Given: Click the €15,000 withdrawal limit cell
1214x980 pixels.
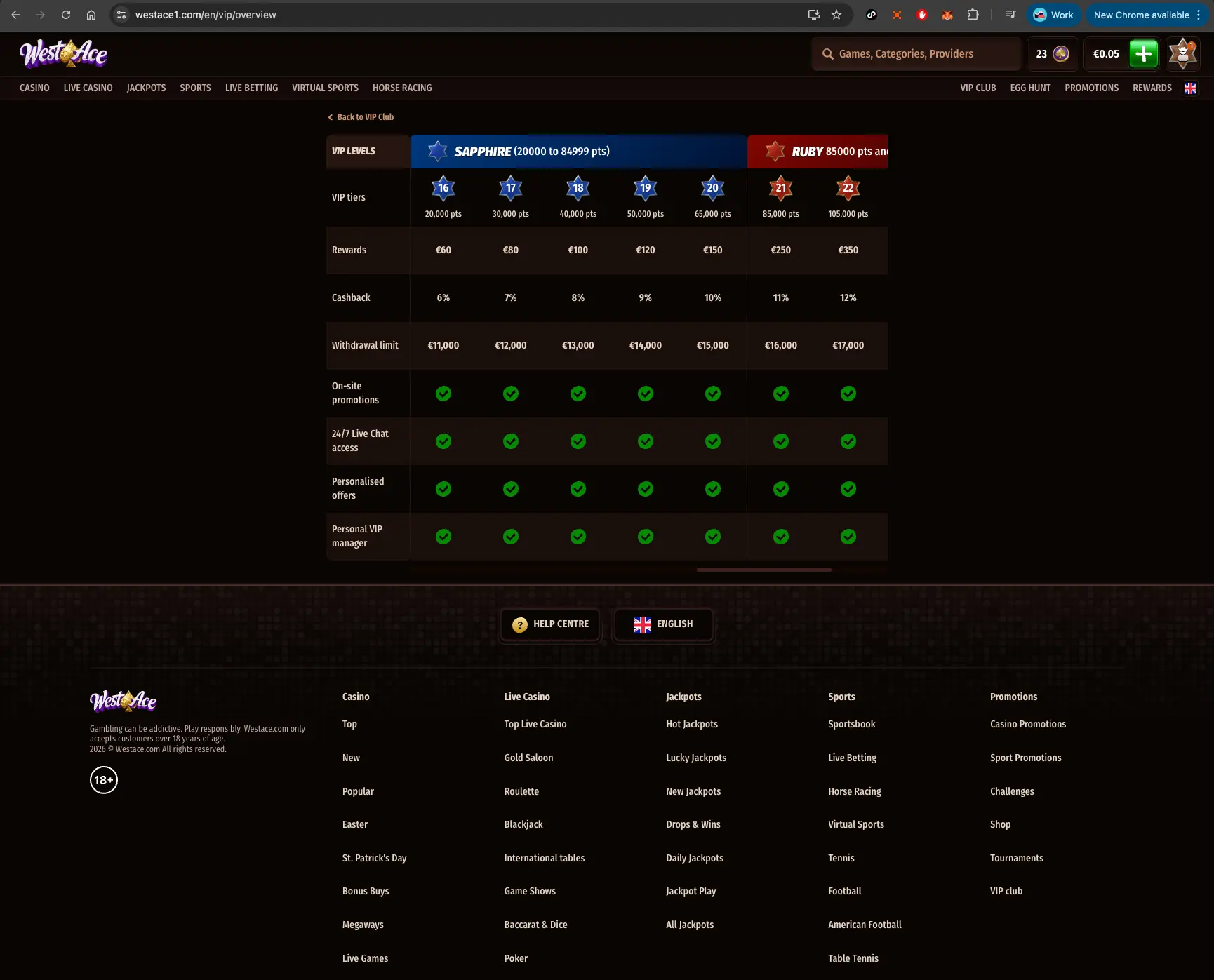Looking at the screenshot, I should tap(713, 345).
